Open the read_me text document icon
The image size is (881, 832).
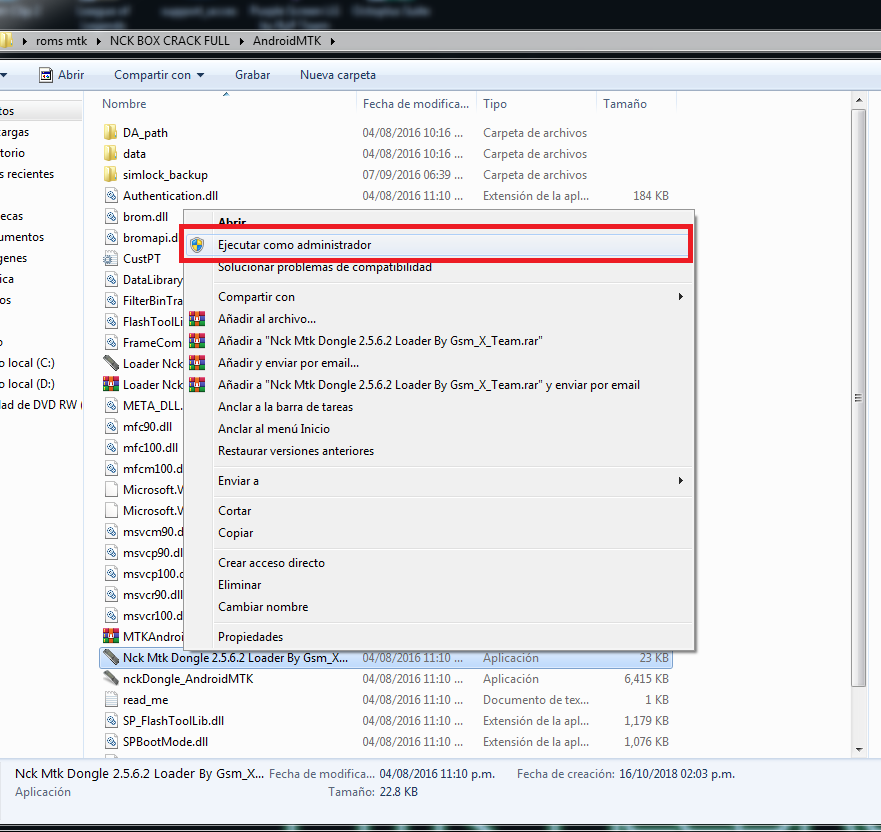pos(110,699)
